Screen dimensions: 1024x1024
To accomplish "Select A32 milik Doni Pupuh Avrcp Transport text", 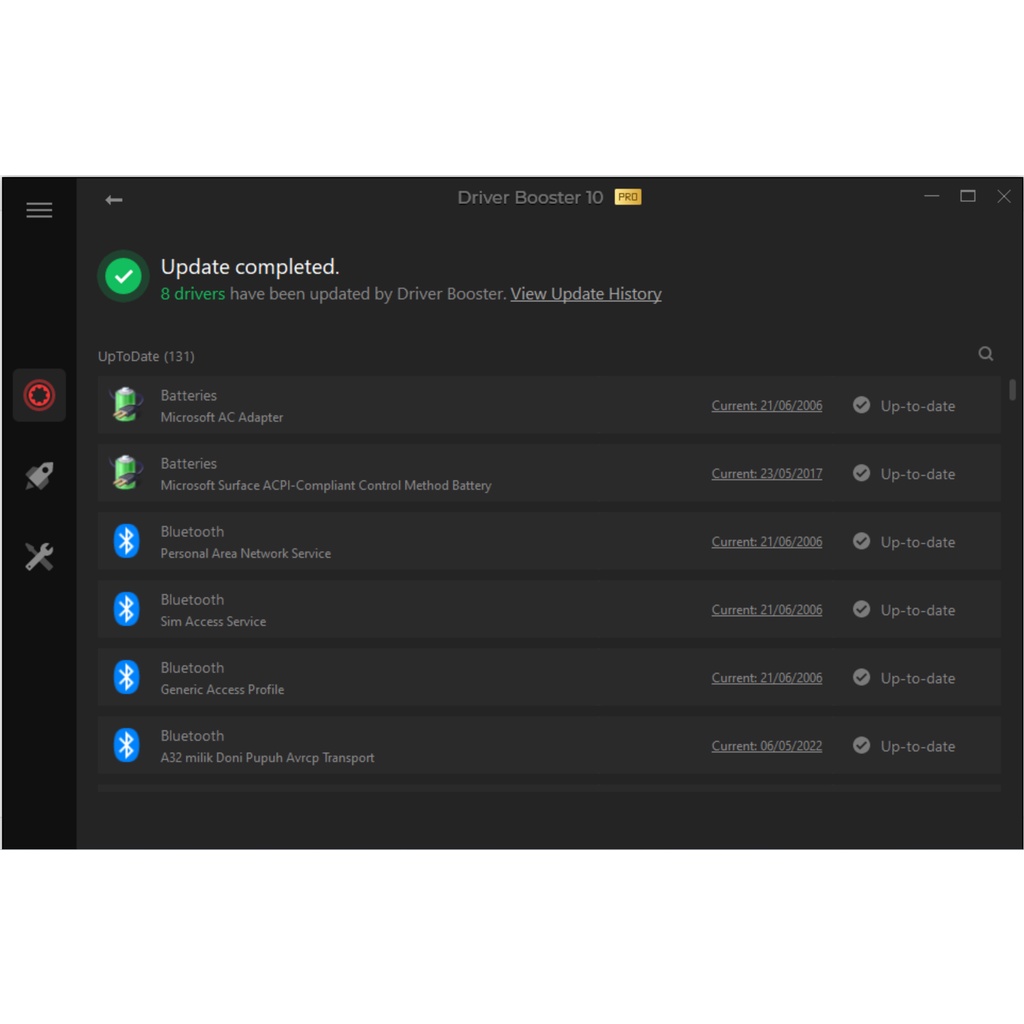I will pos(267,758).
